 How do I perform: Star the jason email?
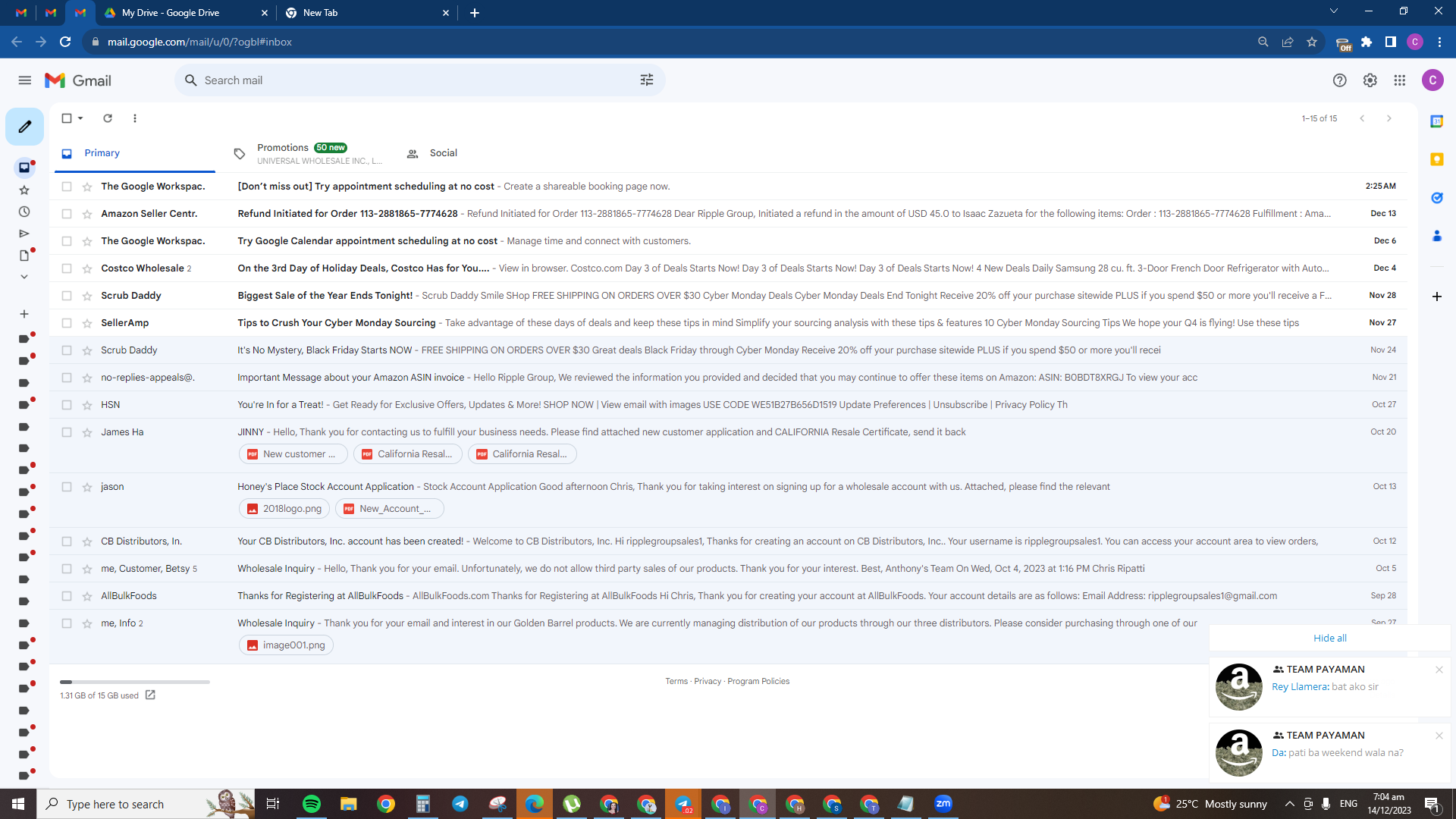click(87, 487)
